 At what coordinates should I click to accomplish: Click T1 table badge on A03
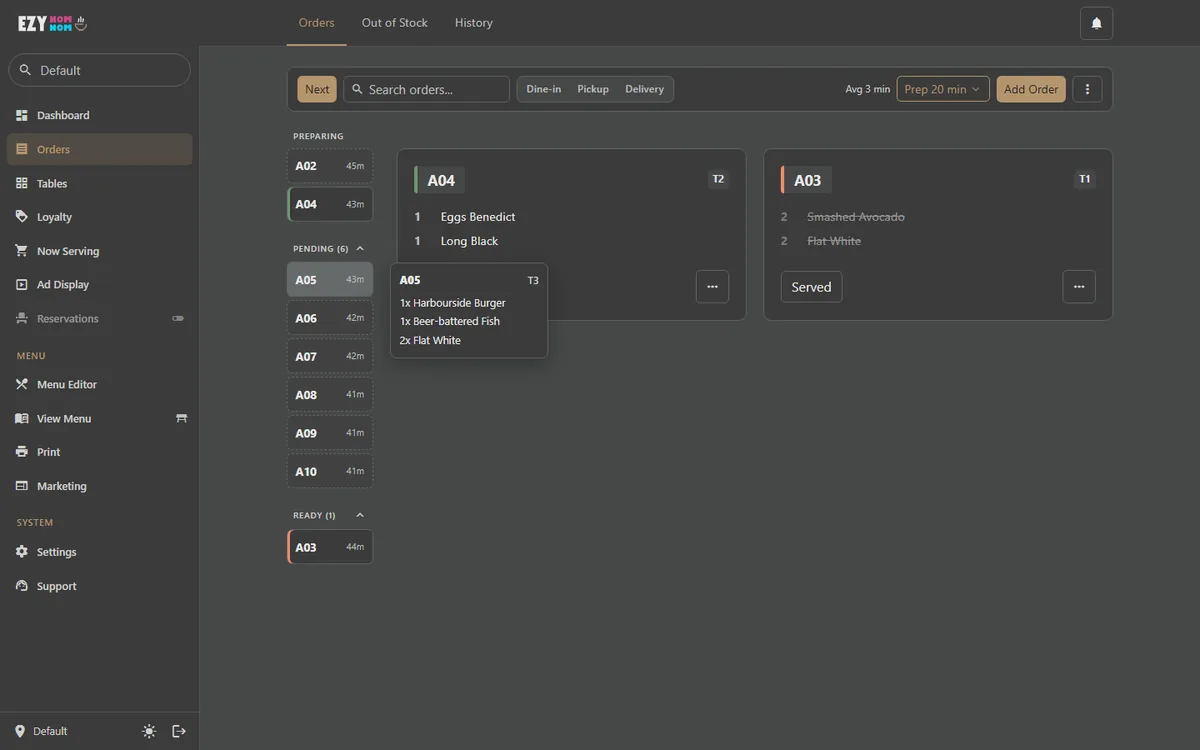[1085, 179]
